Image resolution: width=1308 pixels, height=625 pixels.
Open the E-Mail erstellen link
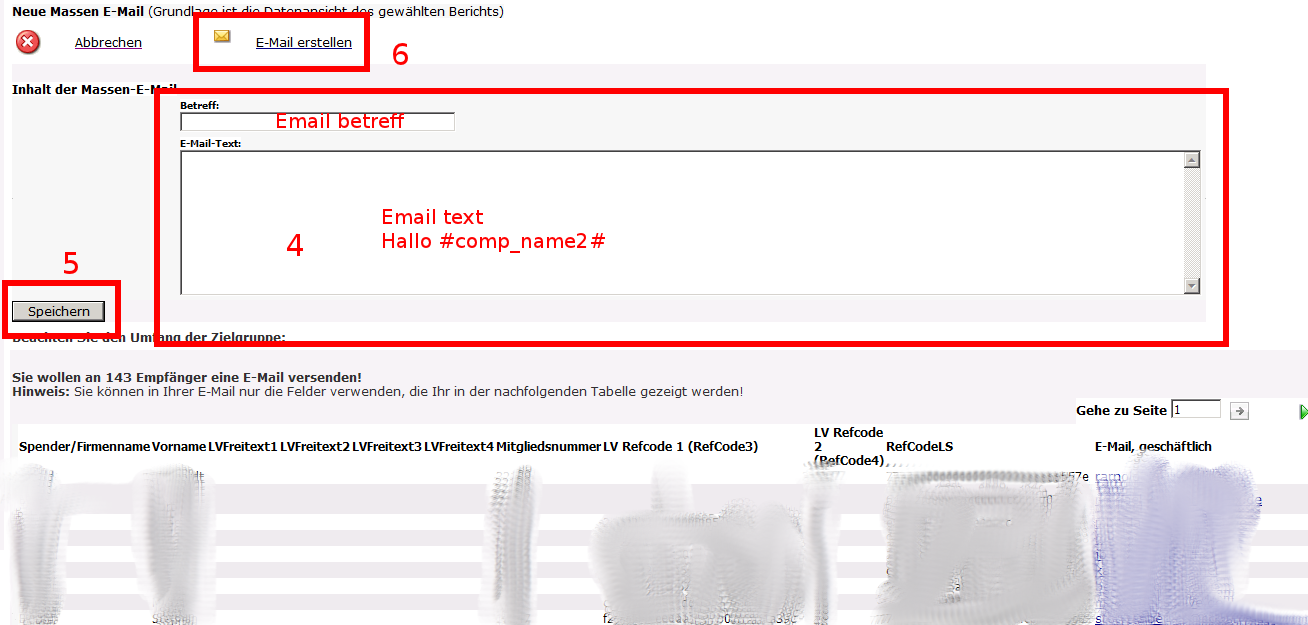pos(304,43)
